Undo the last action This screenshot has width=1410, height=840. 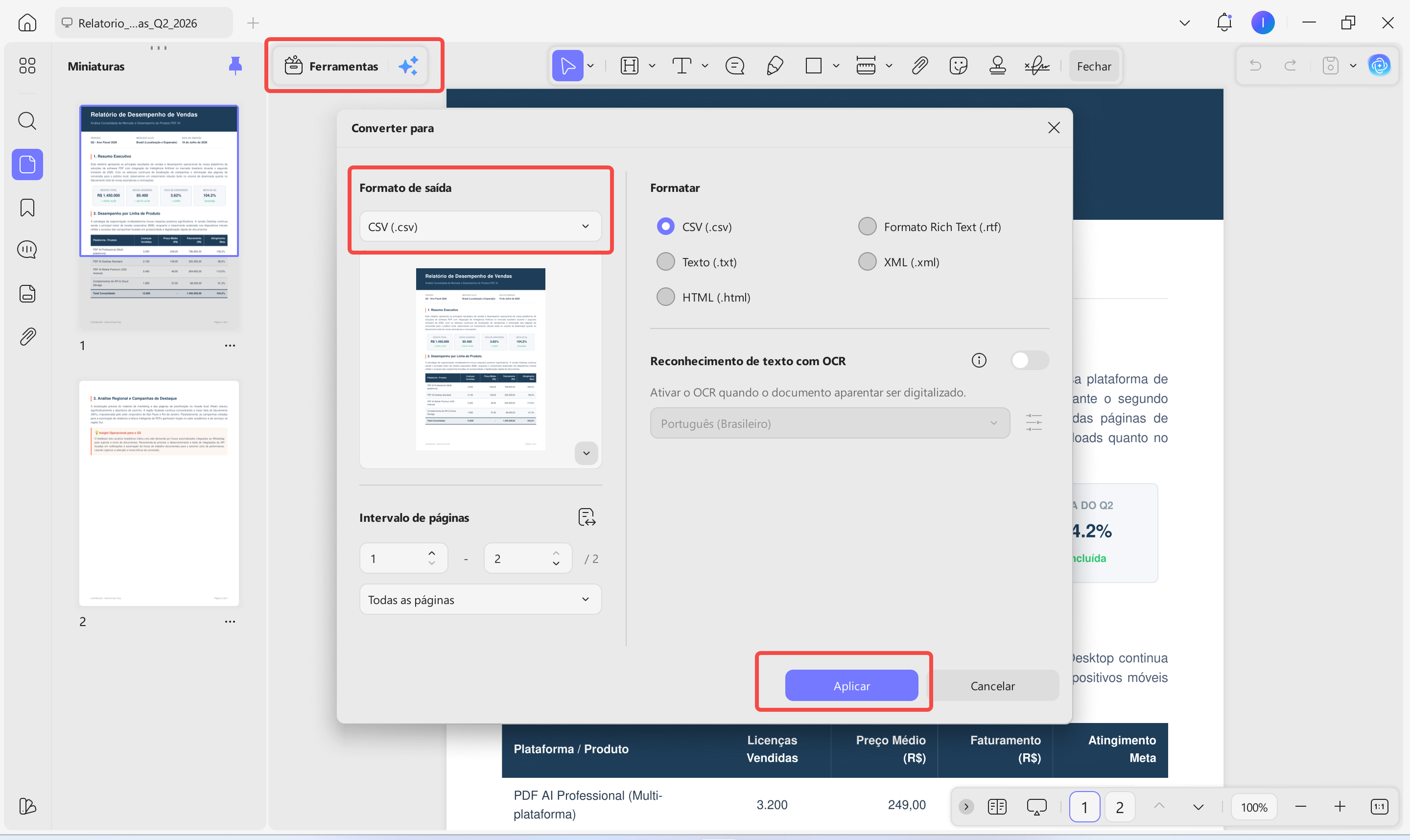point(1255,66)
